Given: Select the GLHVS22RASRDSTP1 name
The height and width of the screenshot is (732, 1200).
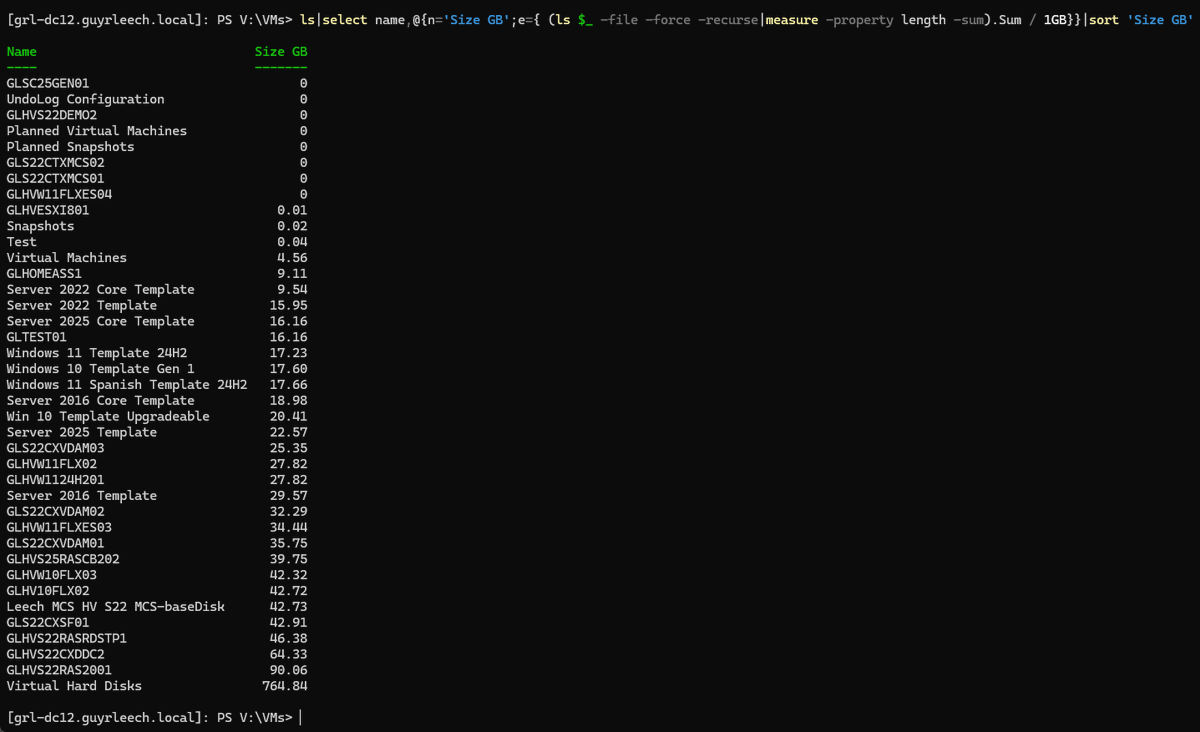Looking at the screenshot, I should tap(66, 639).
